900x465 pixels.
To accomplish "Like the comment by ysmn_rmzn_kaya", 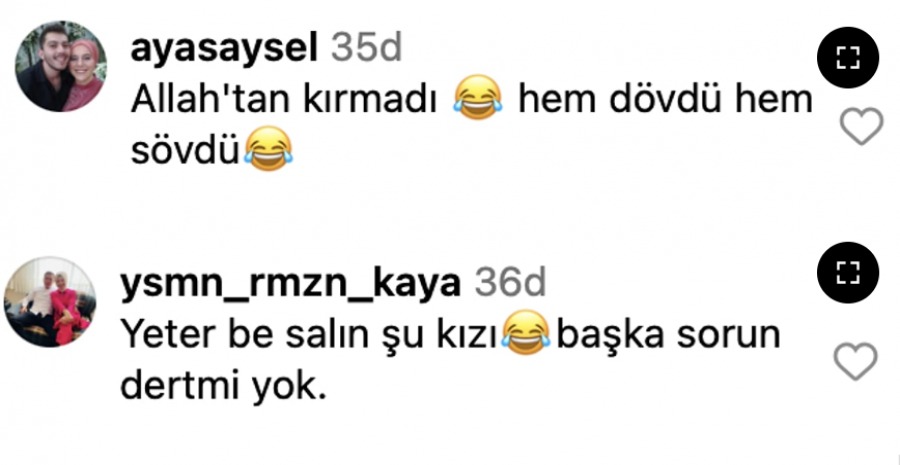I will point(855,361).
